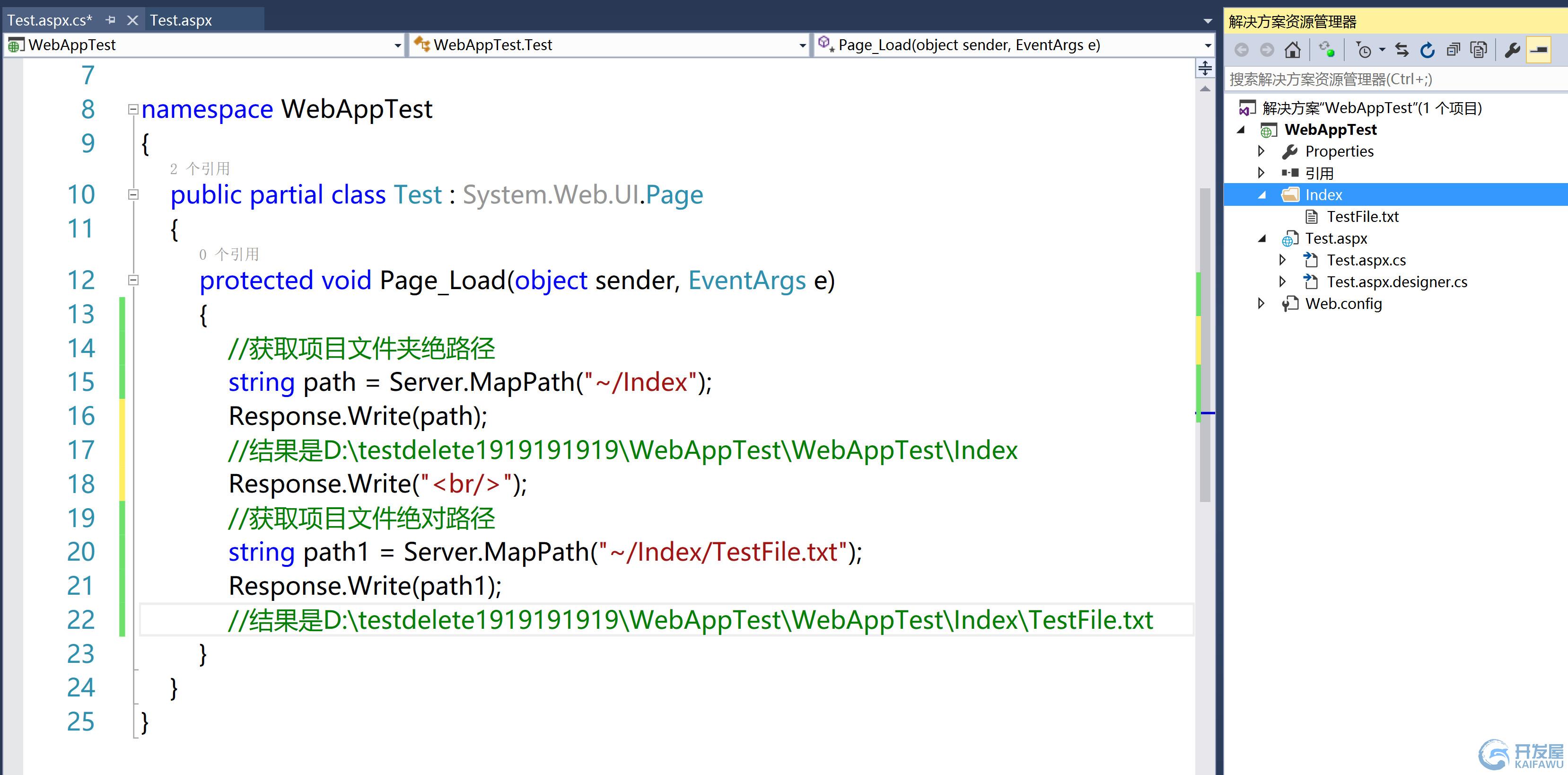Expand the Properties node in tree
Screen dimensions: 1568x775
point(1261,151)
